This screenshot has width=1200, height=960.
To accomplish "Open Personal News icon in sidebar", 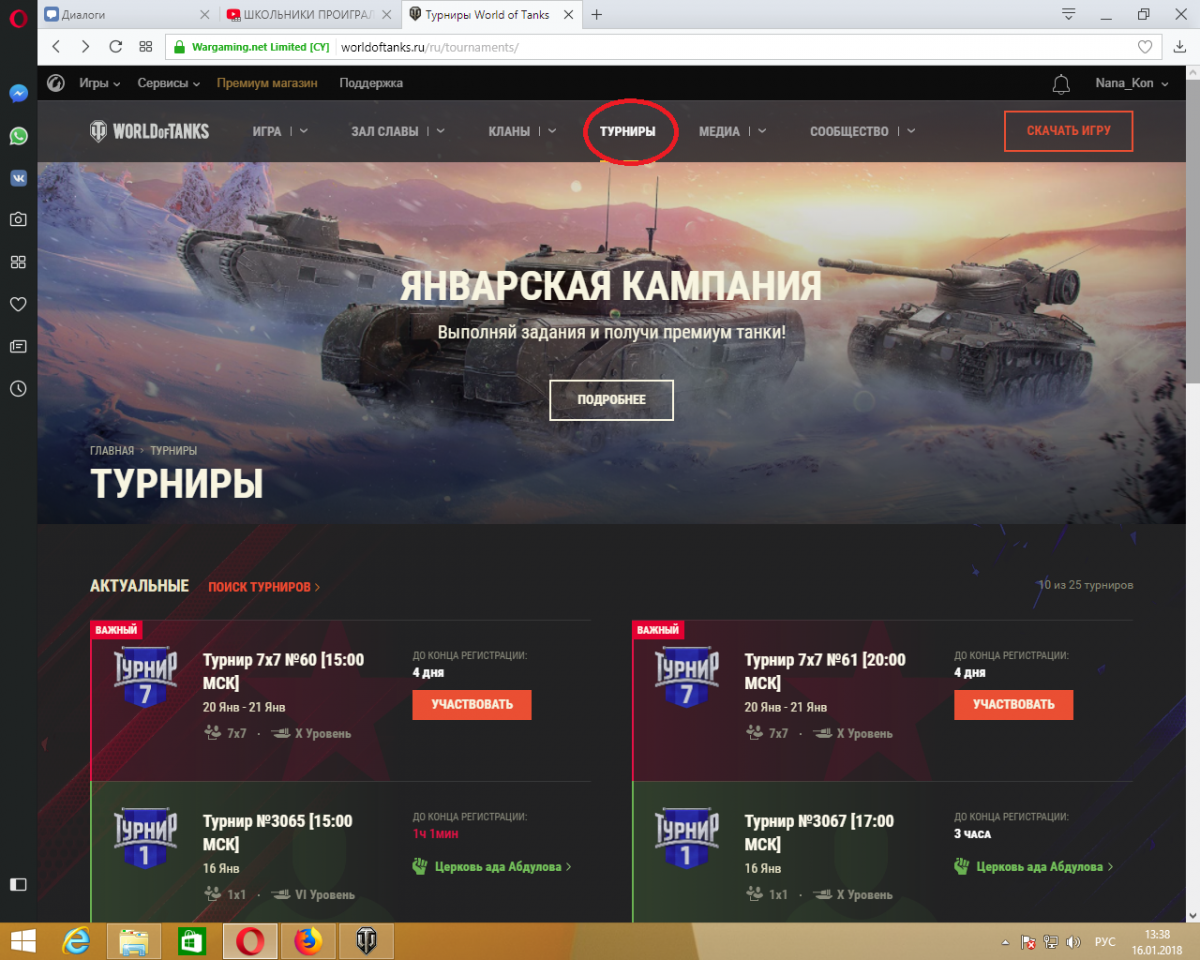I will 18,346.
